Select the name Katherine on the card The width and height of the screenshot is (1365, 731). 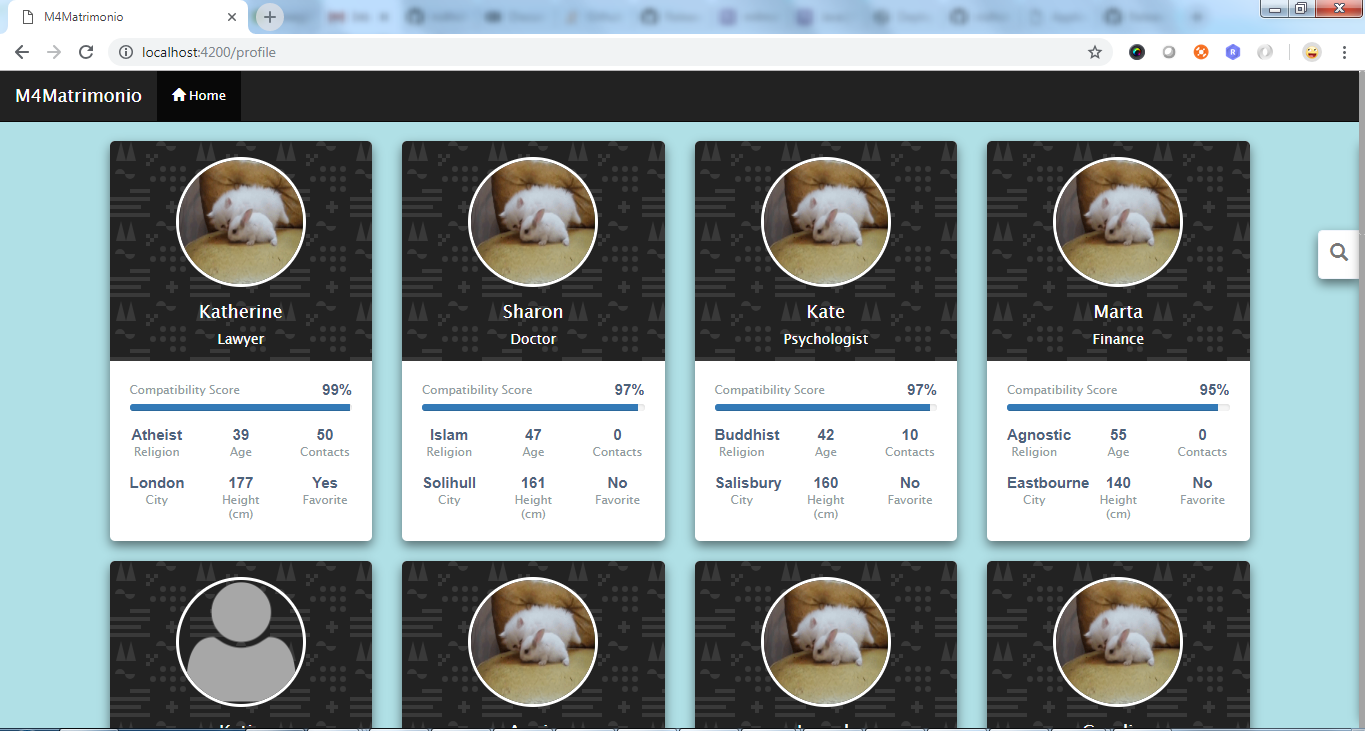coord(241,312)
